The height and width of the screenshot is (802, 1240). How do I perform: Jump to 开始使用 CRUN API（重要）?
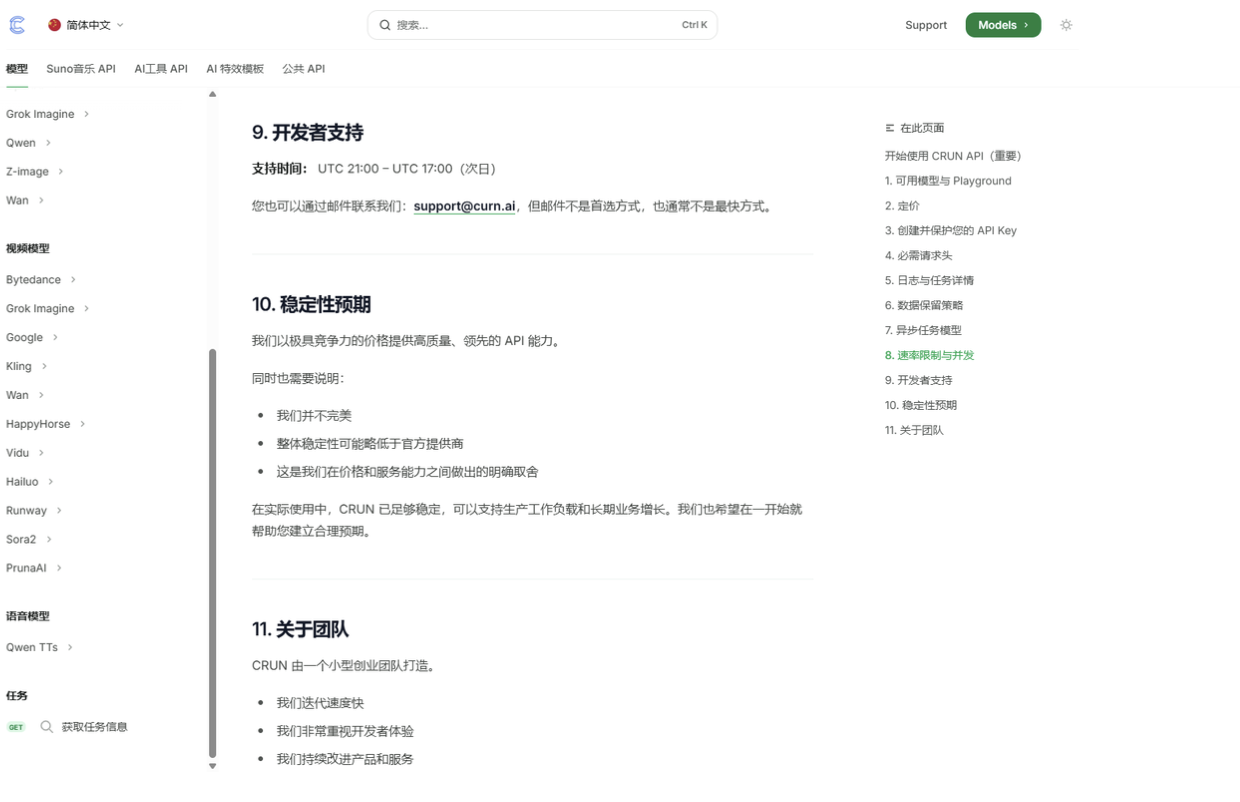tap(953, 156)
